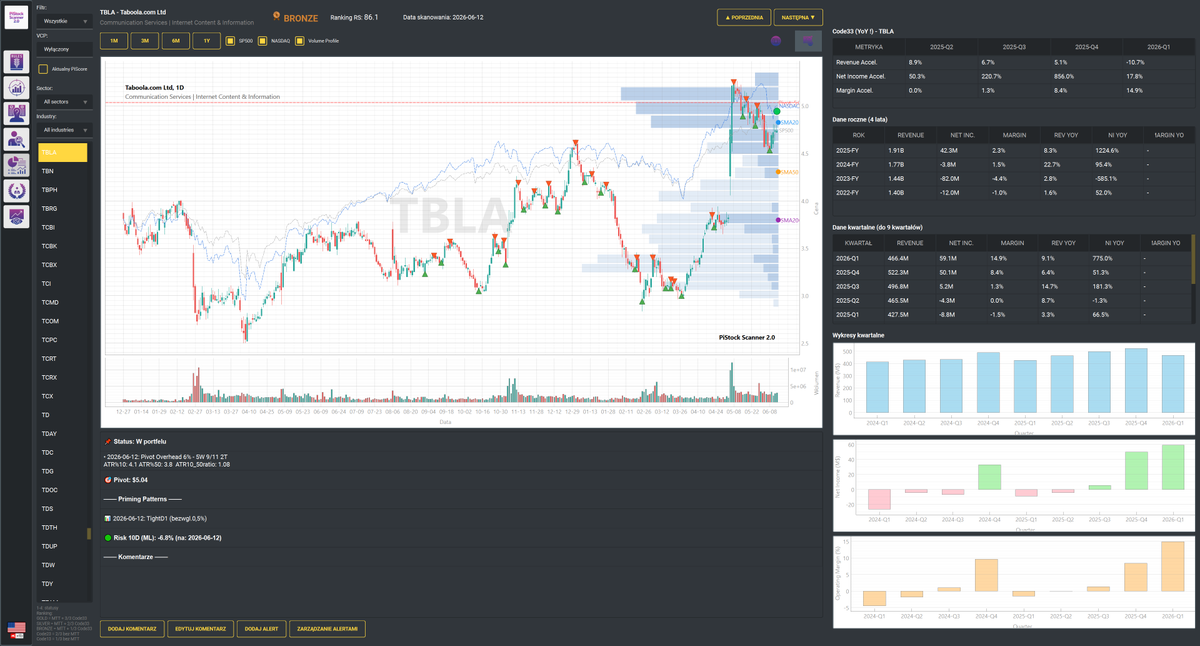Select TDUP in the ticker list
Viewport: 1200px width, 646px height.
click(x=62, y=546)
